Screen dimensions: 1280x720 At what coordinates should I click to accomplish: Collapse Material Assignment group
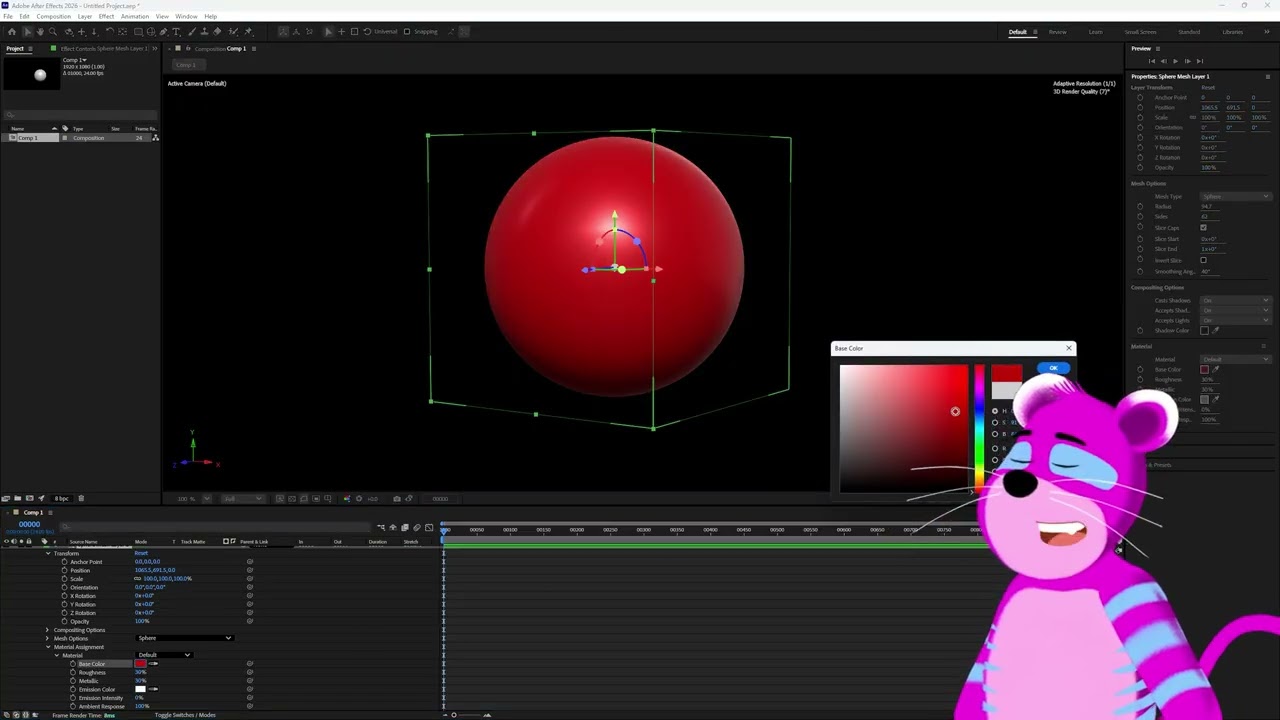tap(48, 647)
